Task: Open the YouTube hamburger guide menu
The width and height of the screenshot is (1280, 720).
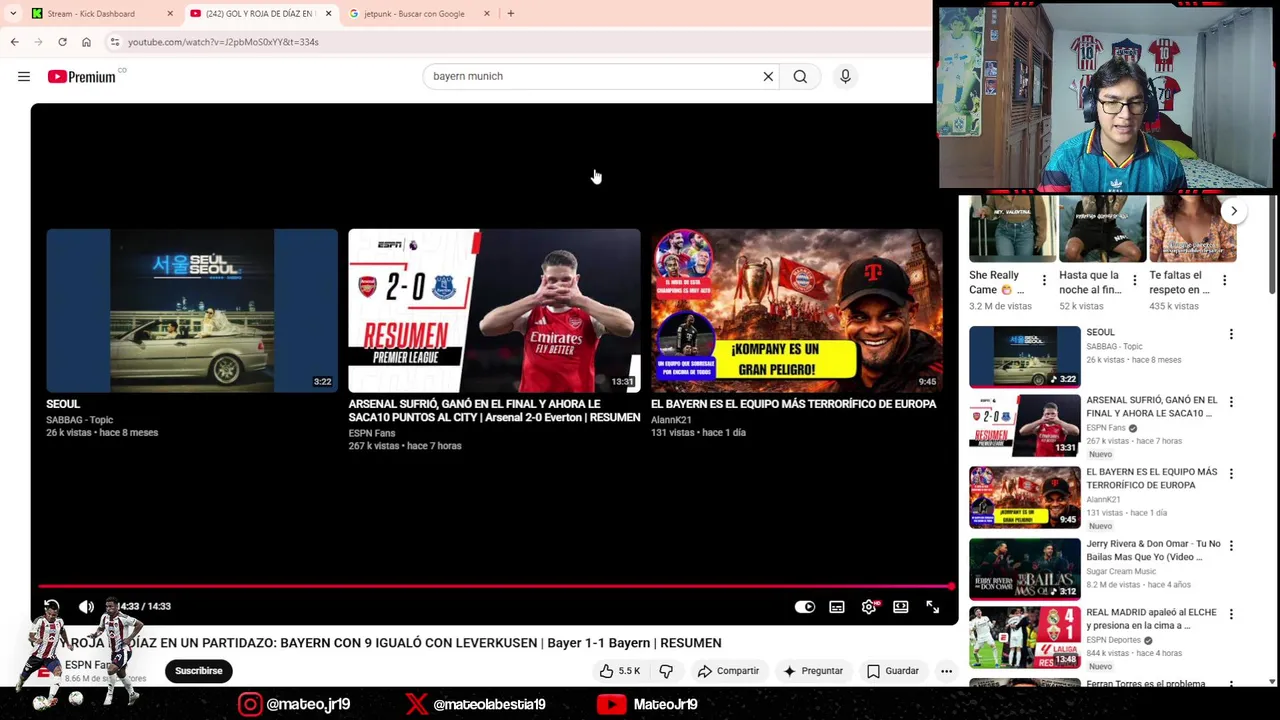Action: pos(24,77)
